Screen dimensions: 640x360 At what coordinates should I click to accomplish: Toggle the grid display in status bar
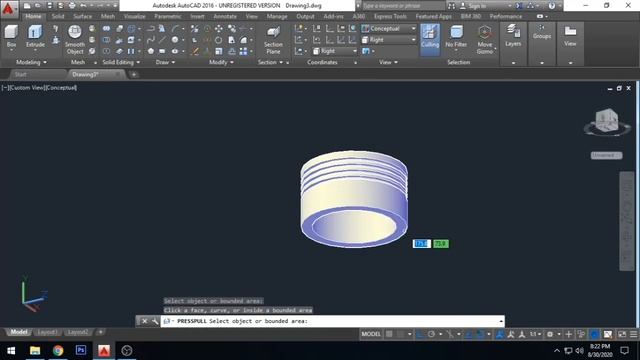click(x=389, y=334)
